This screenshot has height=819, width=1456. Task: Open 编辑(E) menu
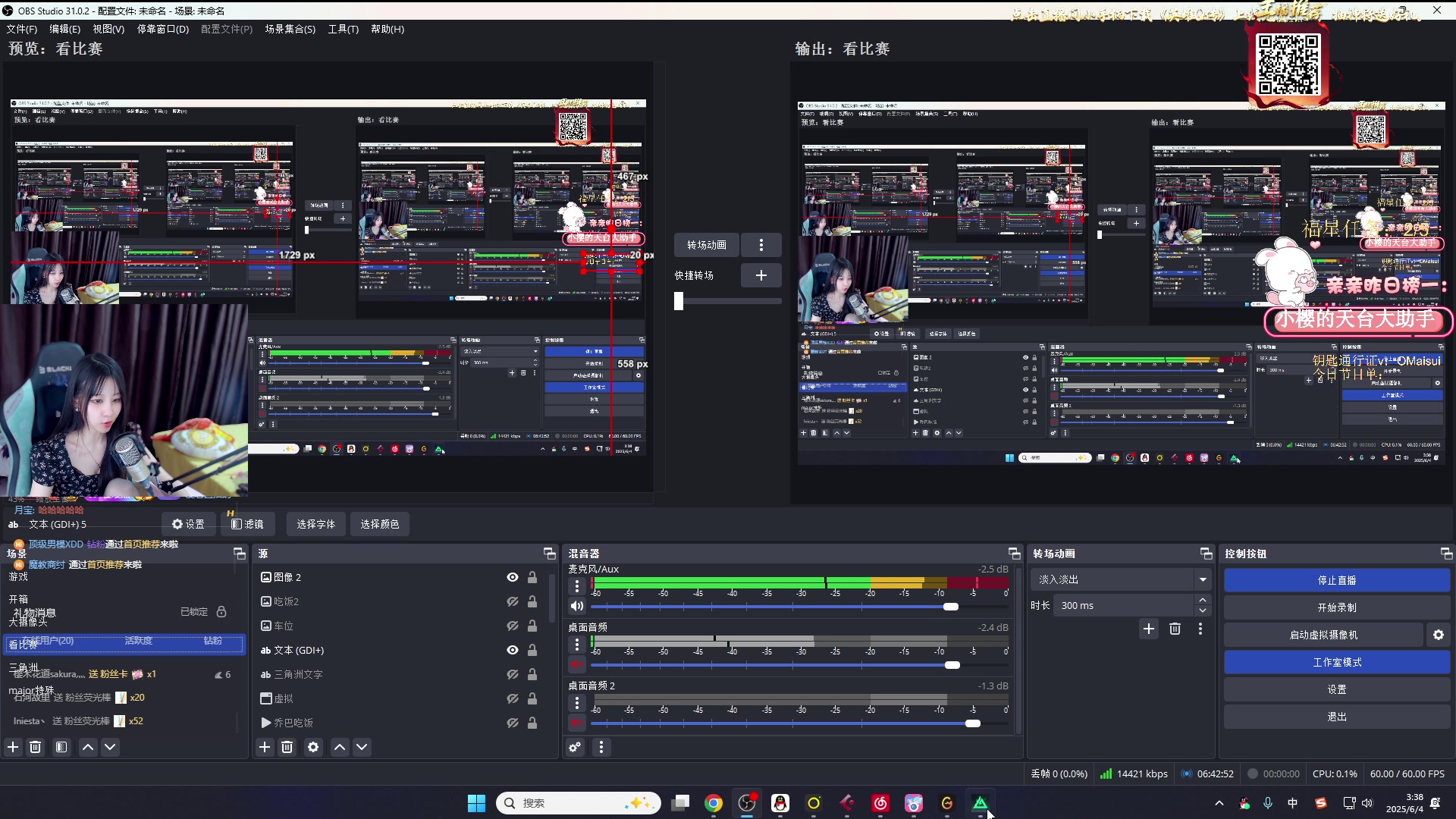(64, 29)
